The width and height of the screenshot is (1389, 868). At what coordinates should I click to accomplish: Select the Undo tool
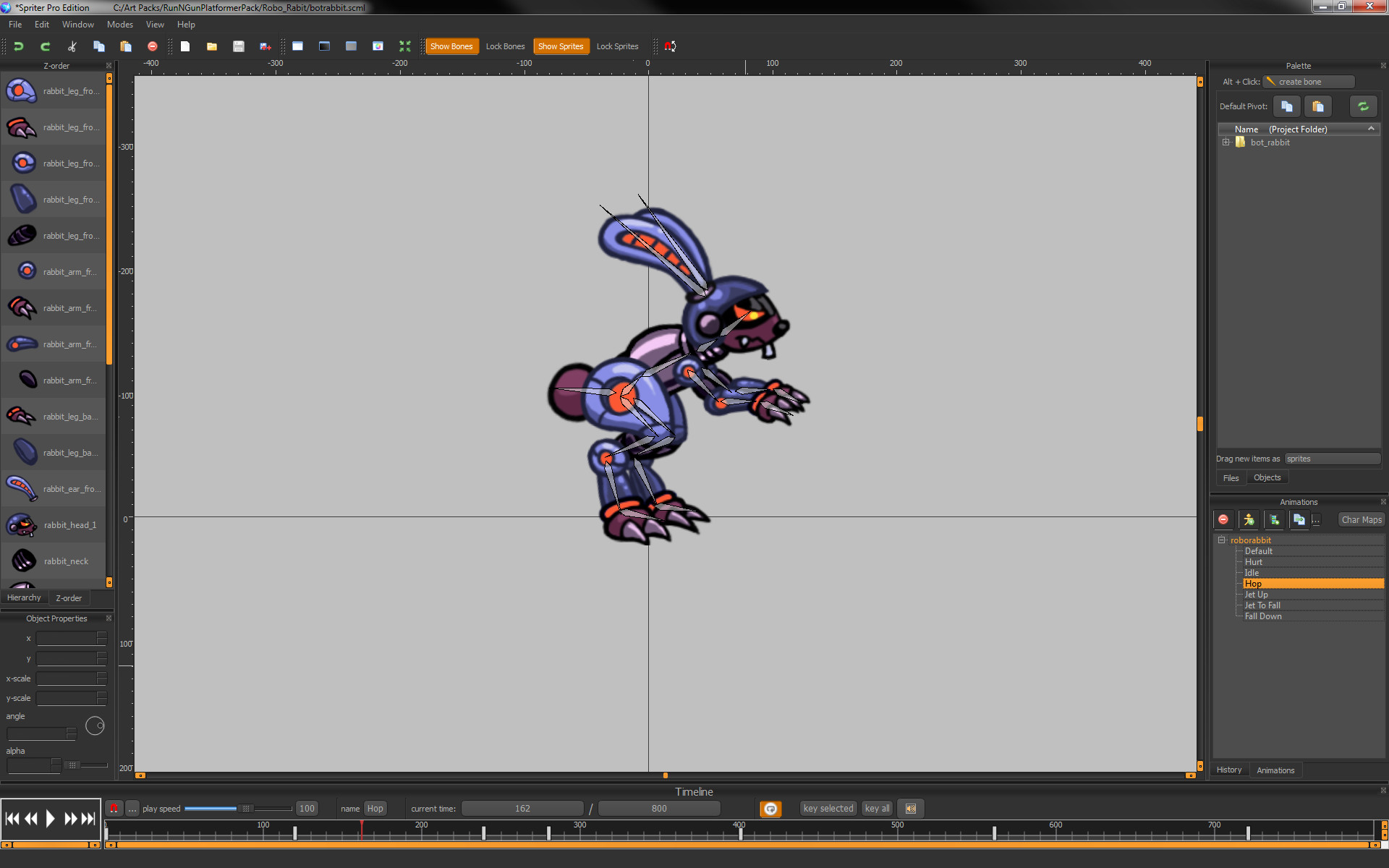19,46
